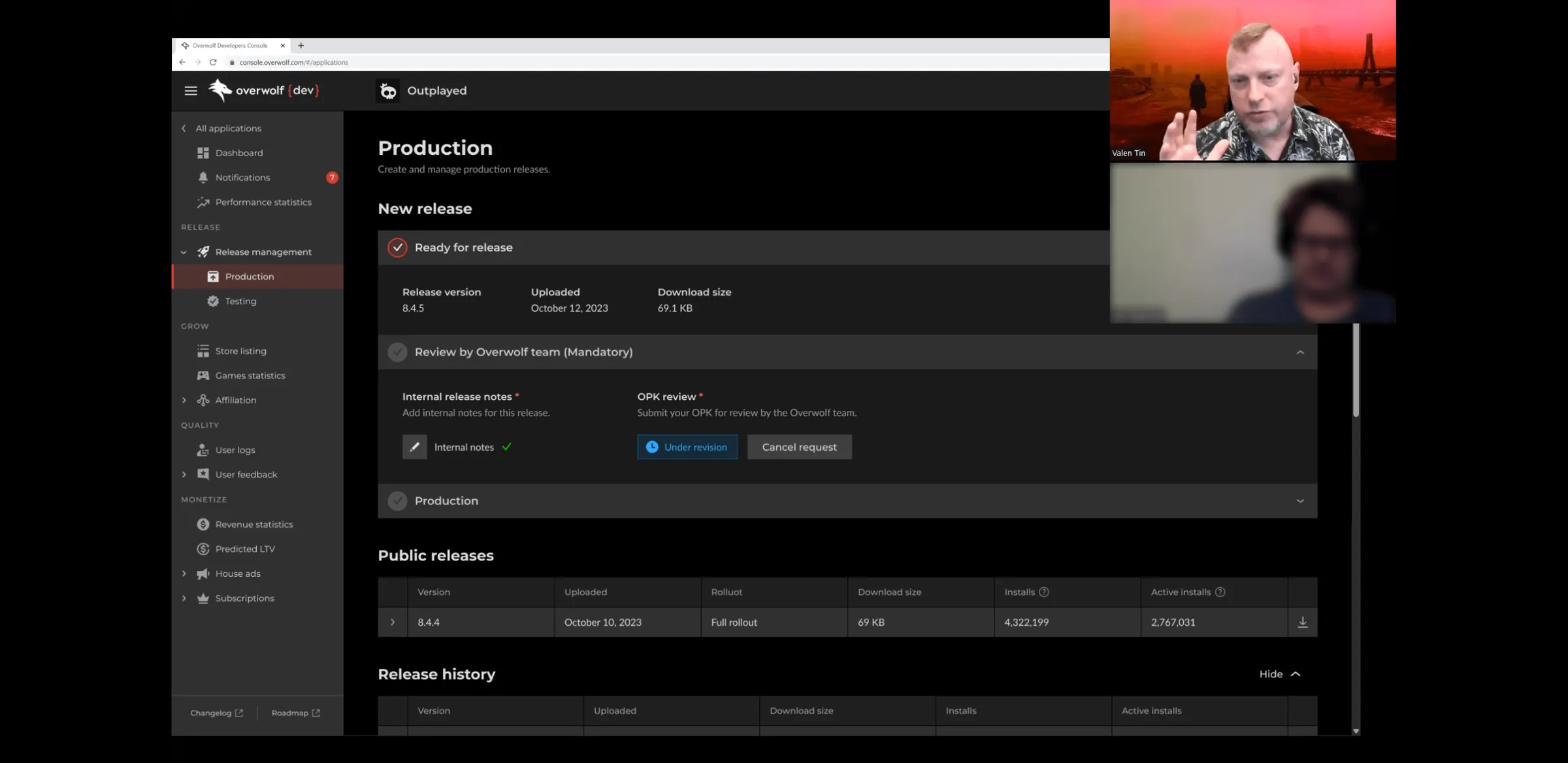Expand the Production release section

pyautogui.click(x=1300, y=501)
